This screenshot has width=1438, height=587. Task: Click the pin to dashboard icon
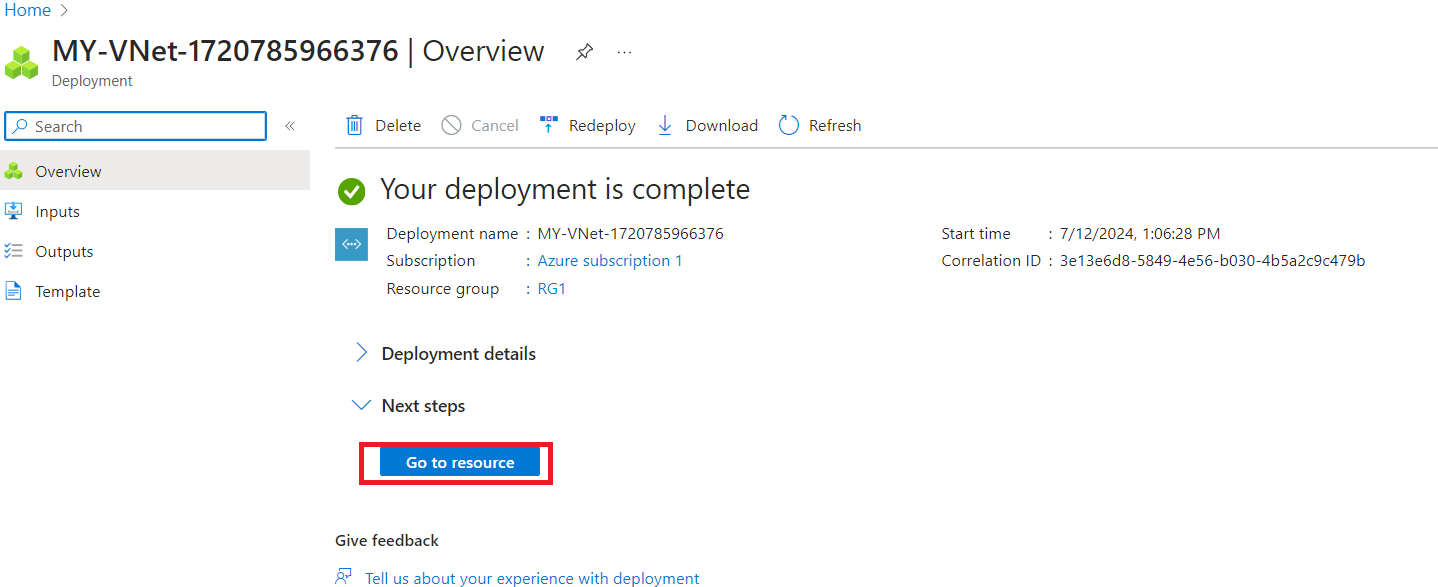coord(584,52)
